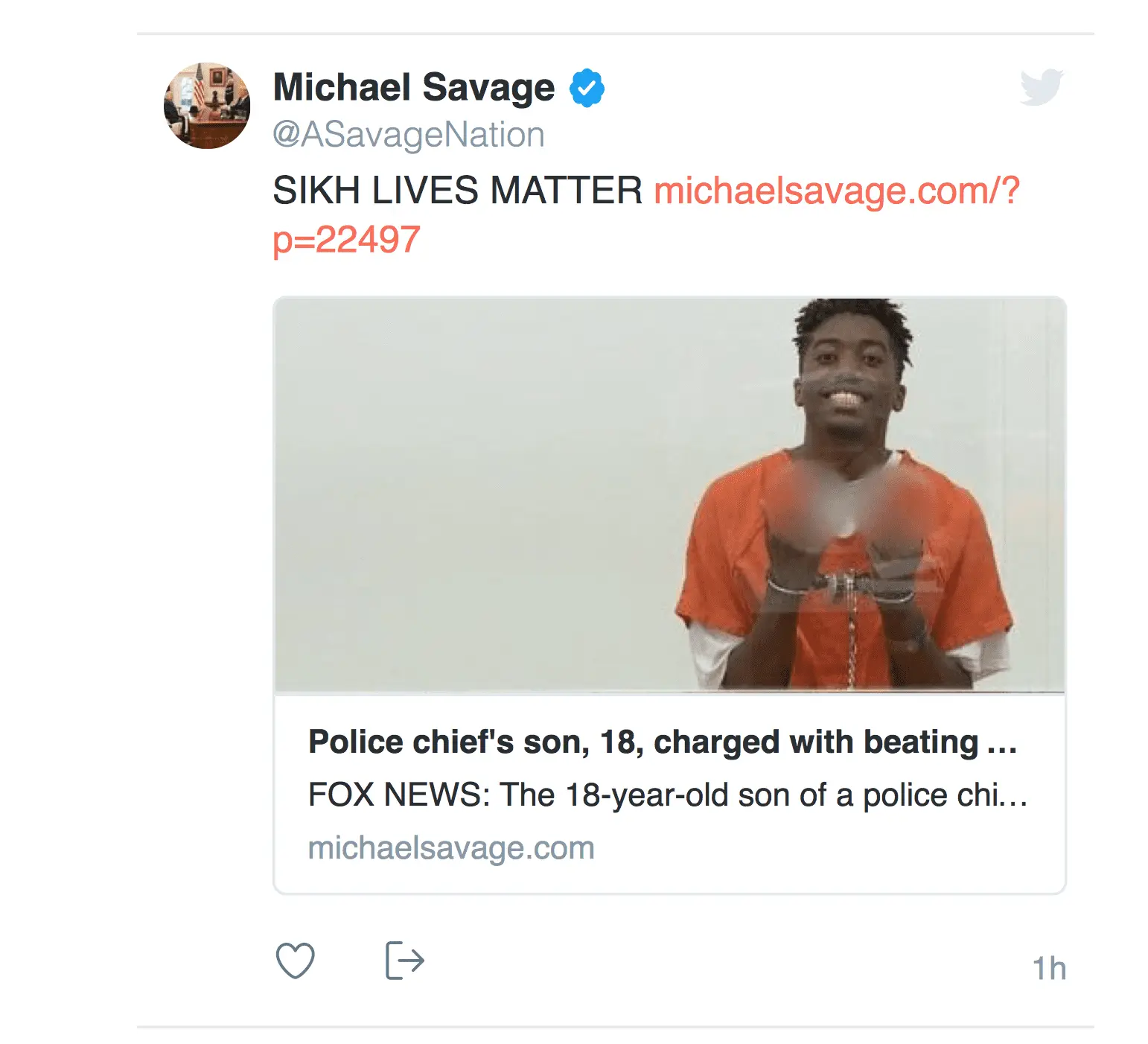Open the article preview photo
This screenshot has height=1044, width=1148.
tap(669, 494)
